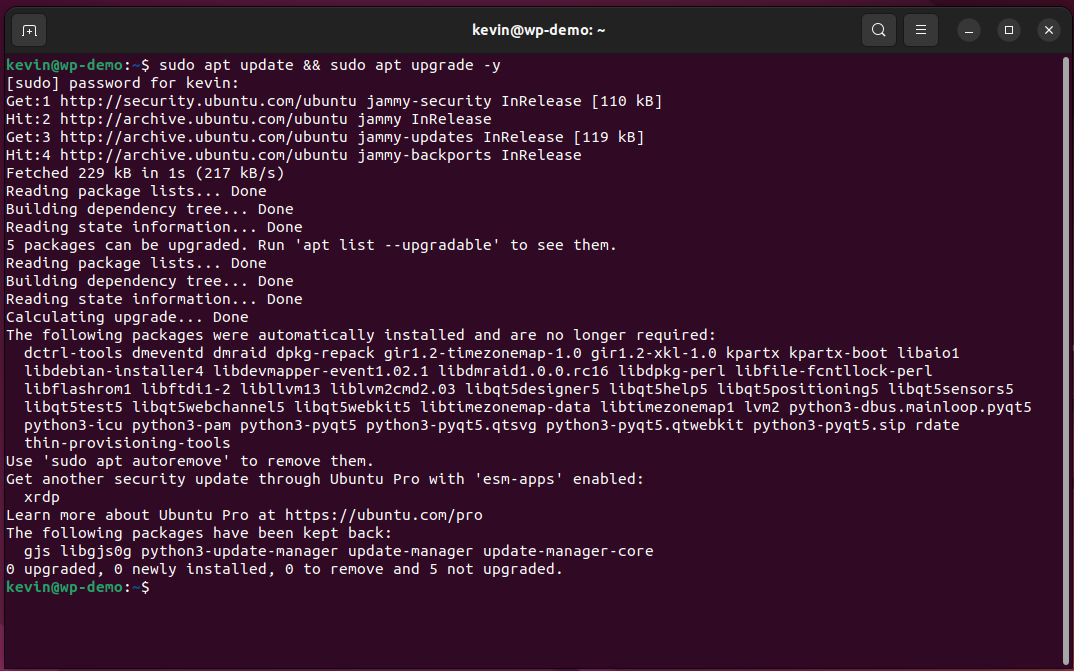
Task: Click the '[sudo] password for kevin:' line
Action: point(123,83)
